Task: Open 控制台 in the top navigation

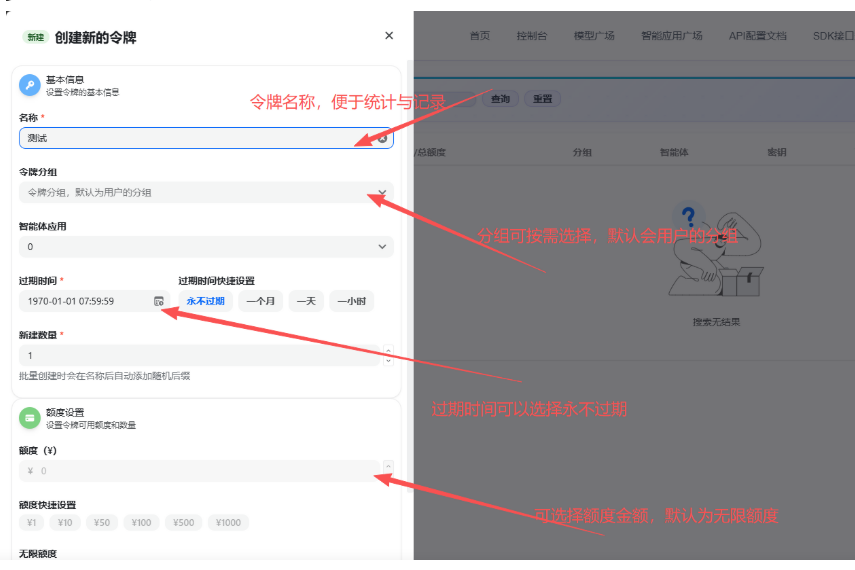Action: coord(532,36)
